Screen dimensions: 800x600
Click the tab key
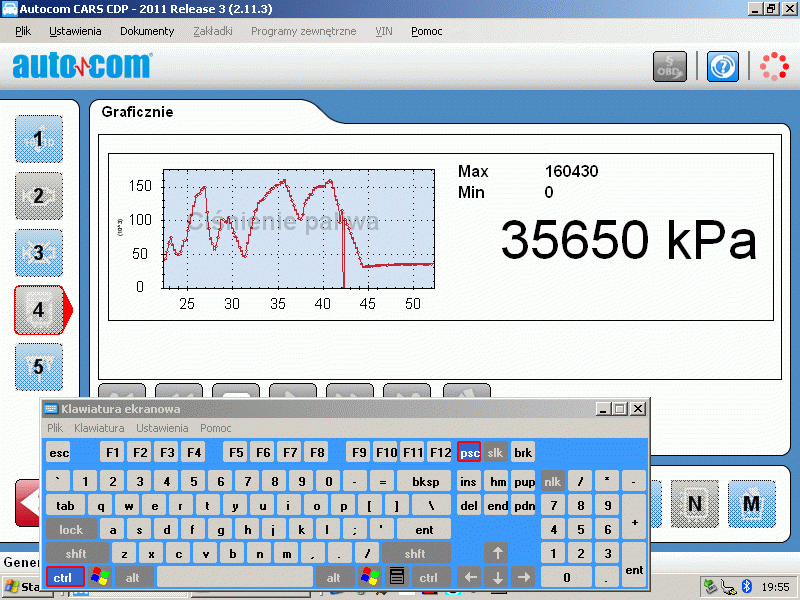tap(65, 506)
